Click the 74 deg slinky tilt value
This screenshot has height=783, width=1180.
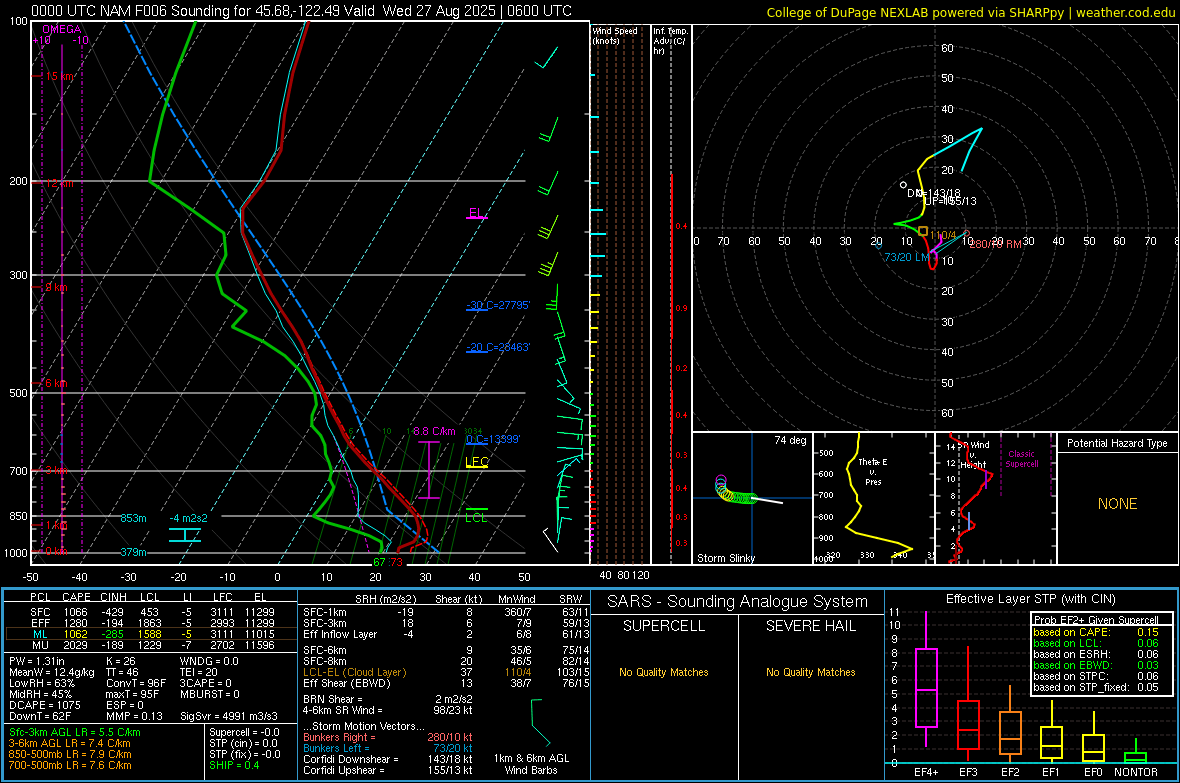pyautogui.click(x=790, y=440)
